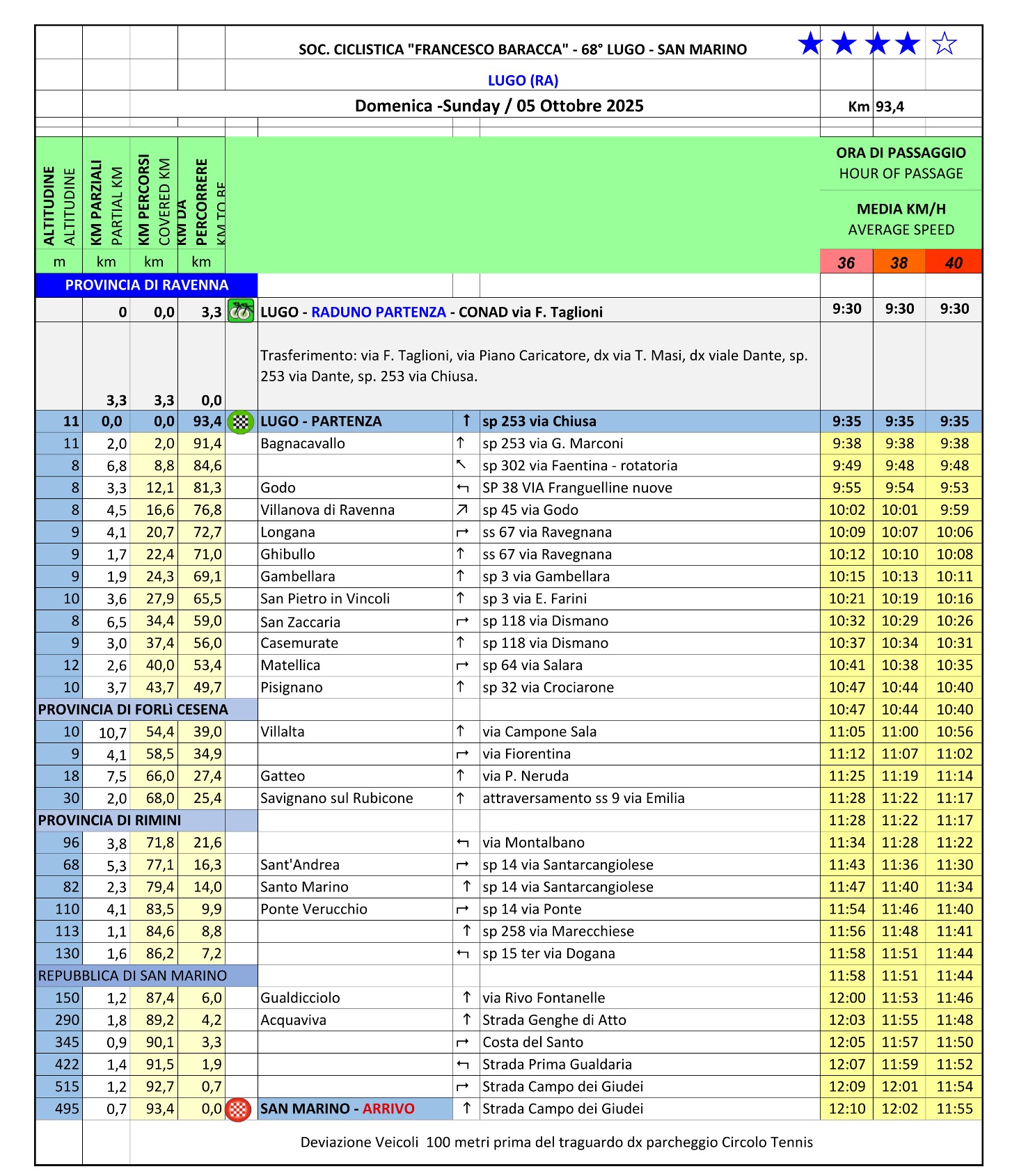
Task: Click the left-turn arrow beside Godo
Action: [x=462, y=488]
